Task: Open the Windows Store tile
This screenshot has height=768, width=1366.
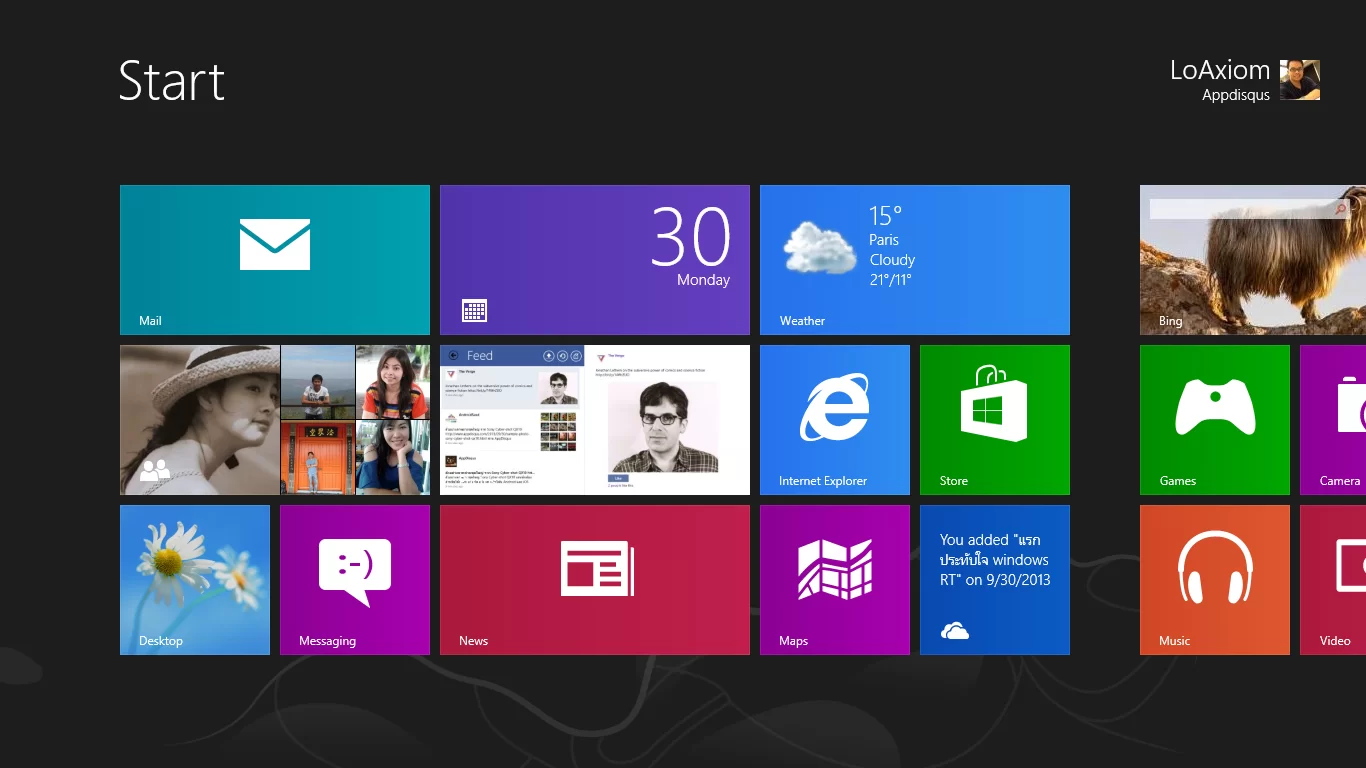Action: coord(995,420)
